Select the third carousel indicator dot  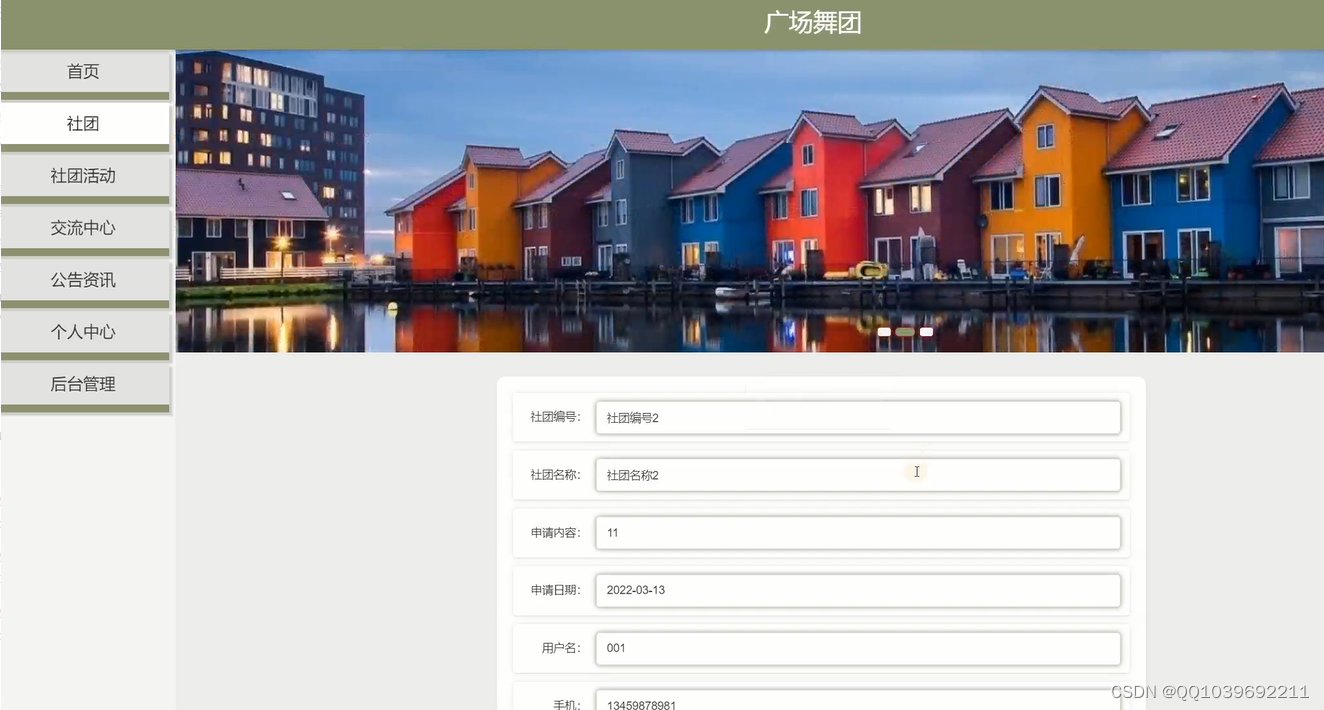(x=927, y=332)
